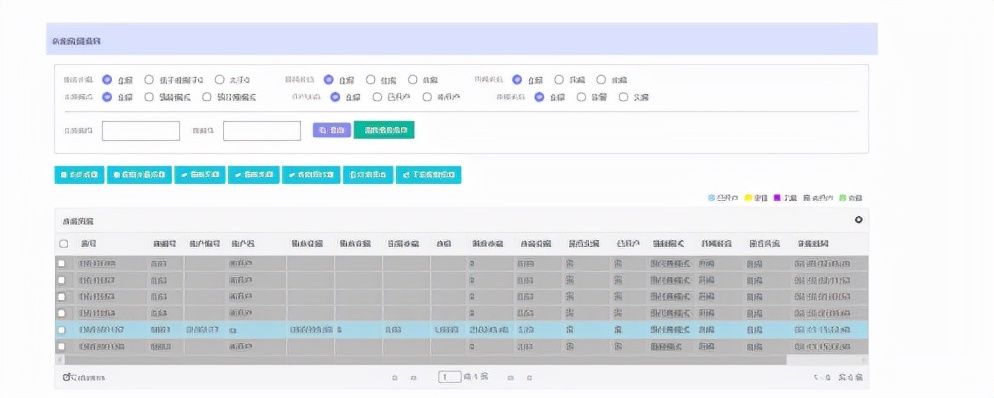Click the seventh cyan button with the export icon
Screen dimensions: 994x398
[x=429, y=175]
